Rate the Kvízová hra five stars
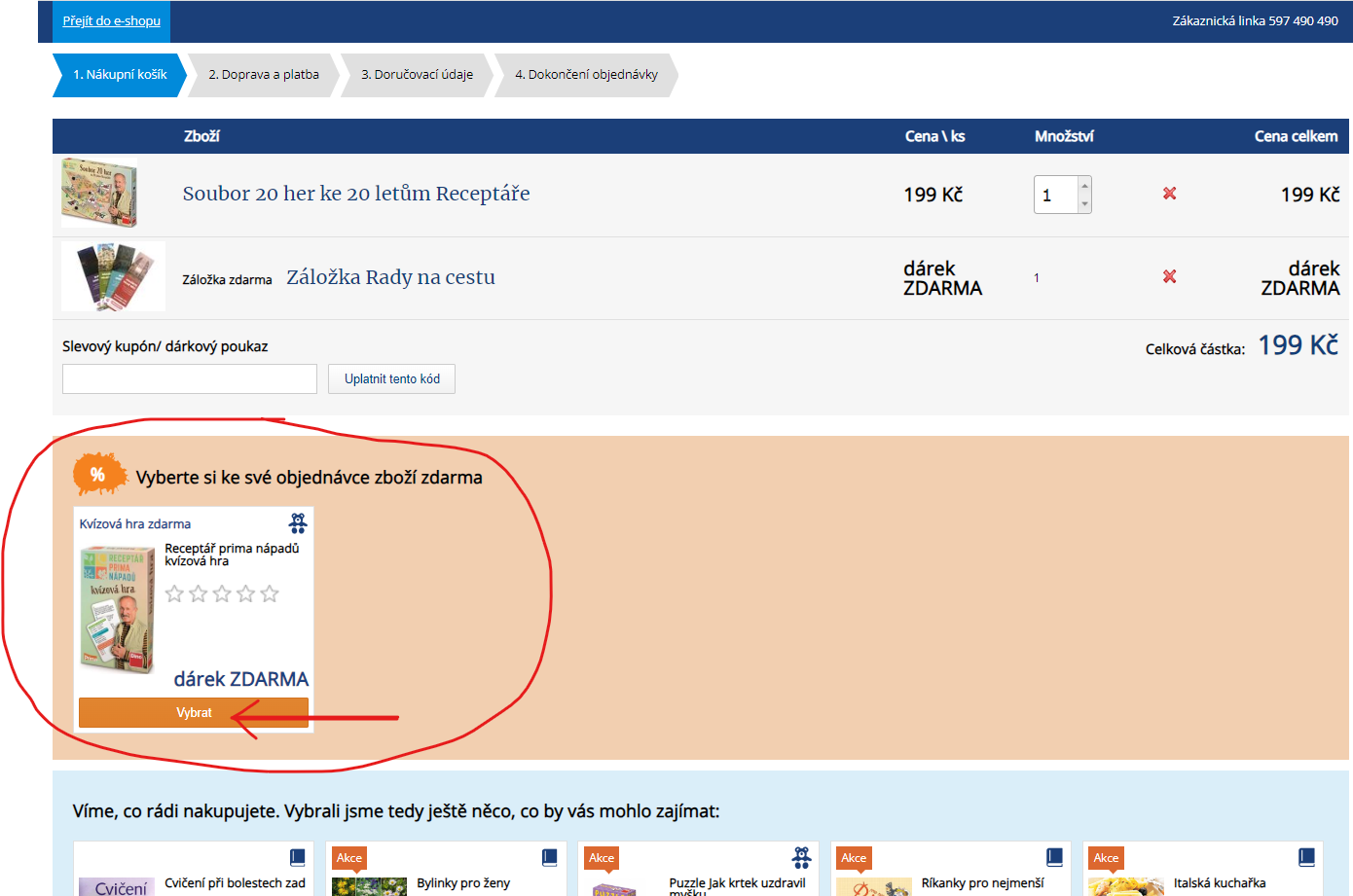1353x896 pixels. pos(270,593)
